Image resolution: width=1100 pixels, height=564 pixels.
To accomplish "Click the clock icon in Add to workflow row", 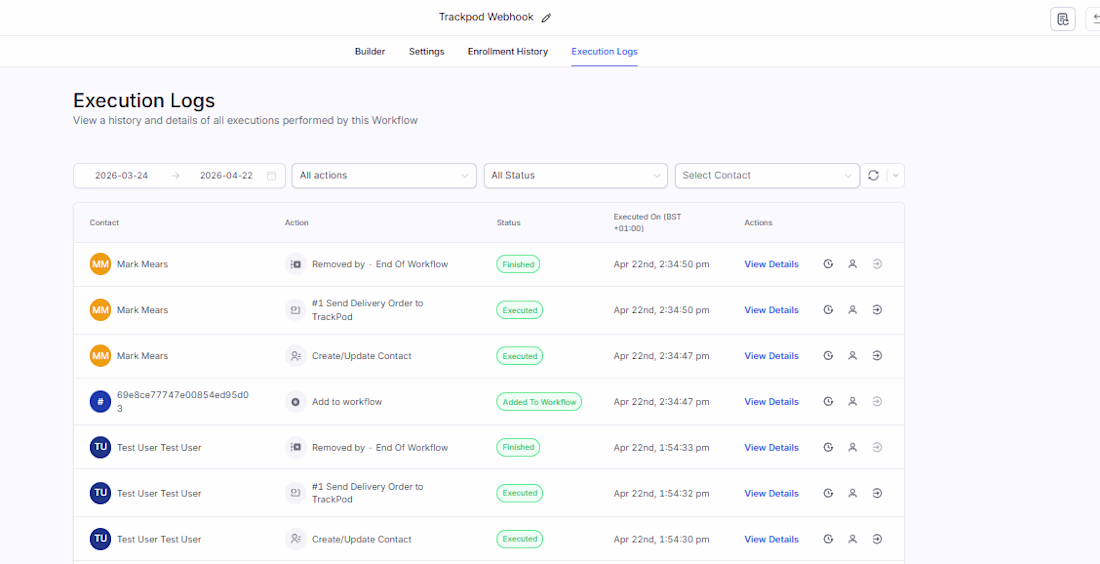I will coord(828,402).
